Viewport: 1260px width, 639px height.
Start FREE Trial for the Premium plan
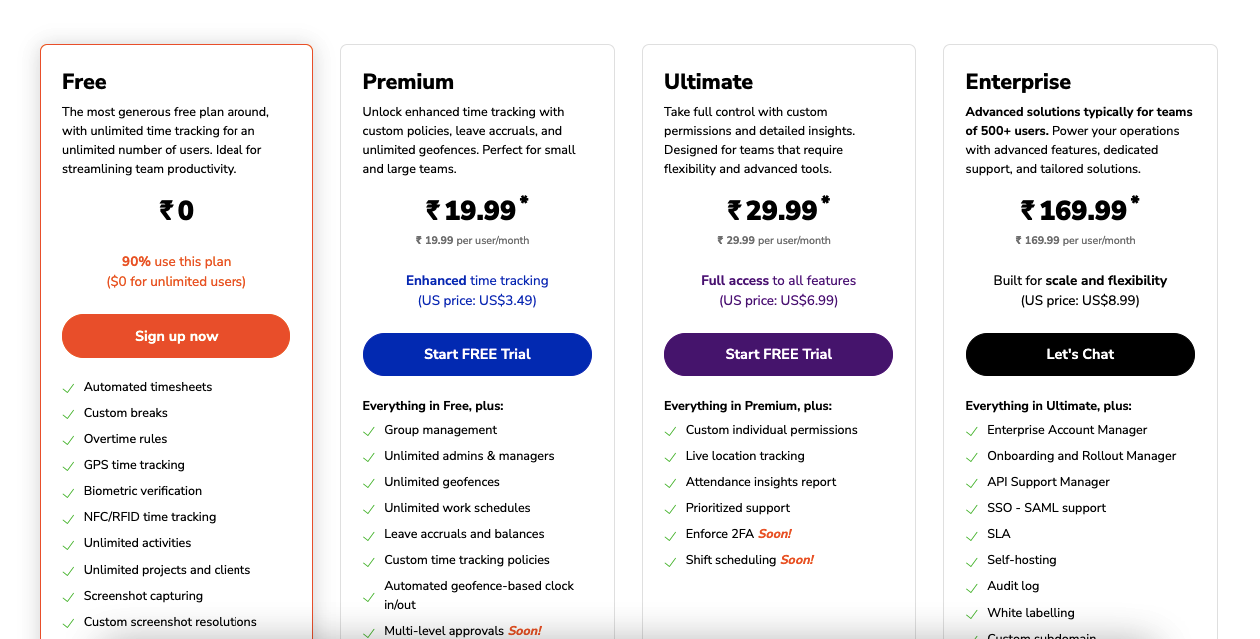coord(477,354)
